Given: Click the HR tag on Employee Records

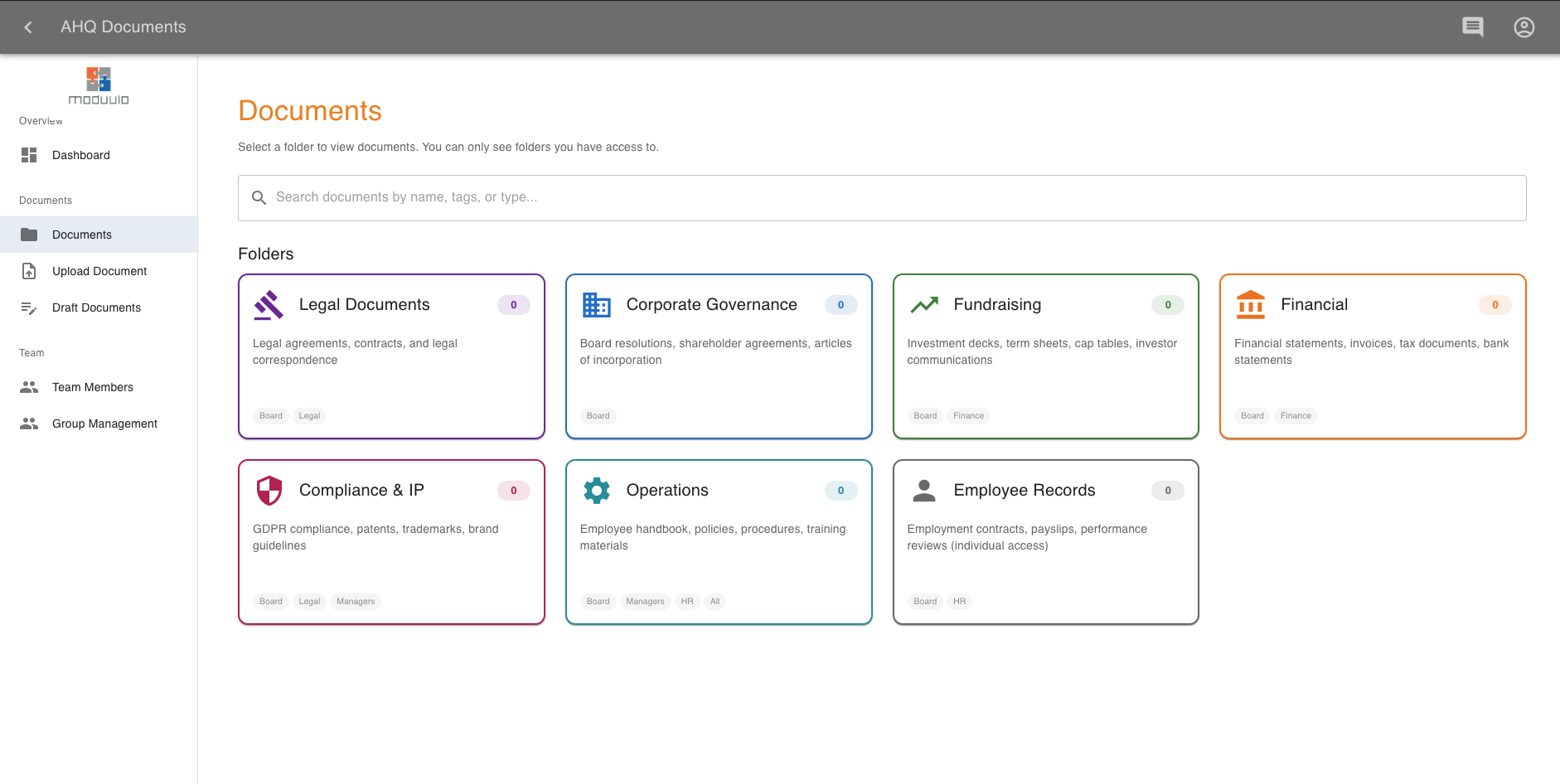Looking at the screenshot, I should (959, 602).
